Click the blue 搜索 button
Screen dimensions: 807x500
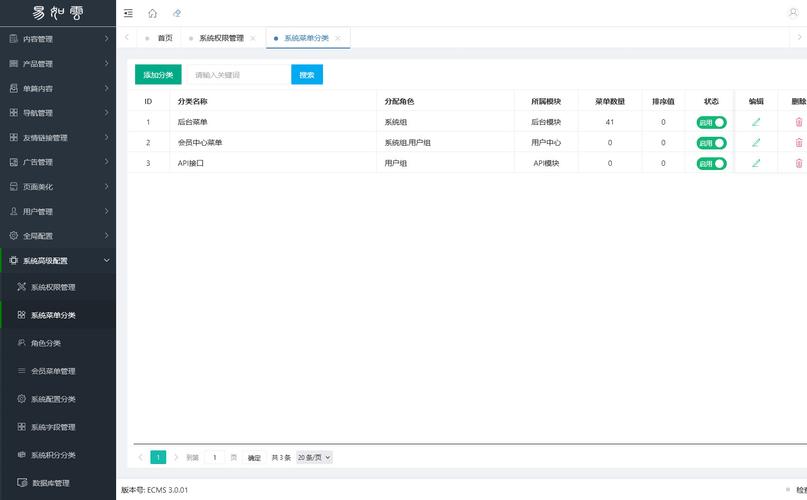coord(307,75)
